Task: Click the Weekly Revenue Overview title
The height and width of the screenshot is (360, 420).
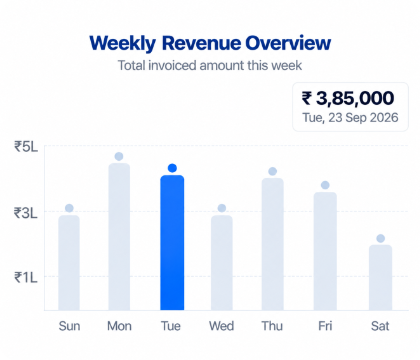Action: click(x=210, y=43)
